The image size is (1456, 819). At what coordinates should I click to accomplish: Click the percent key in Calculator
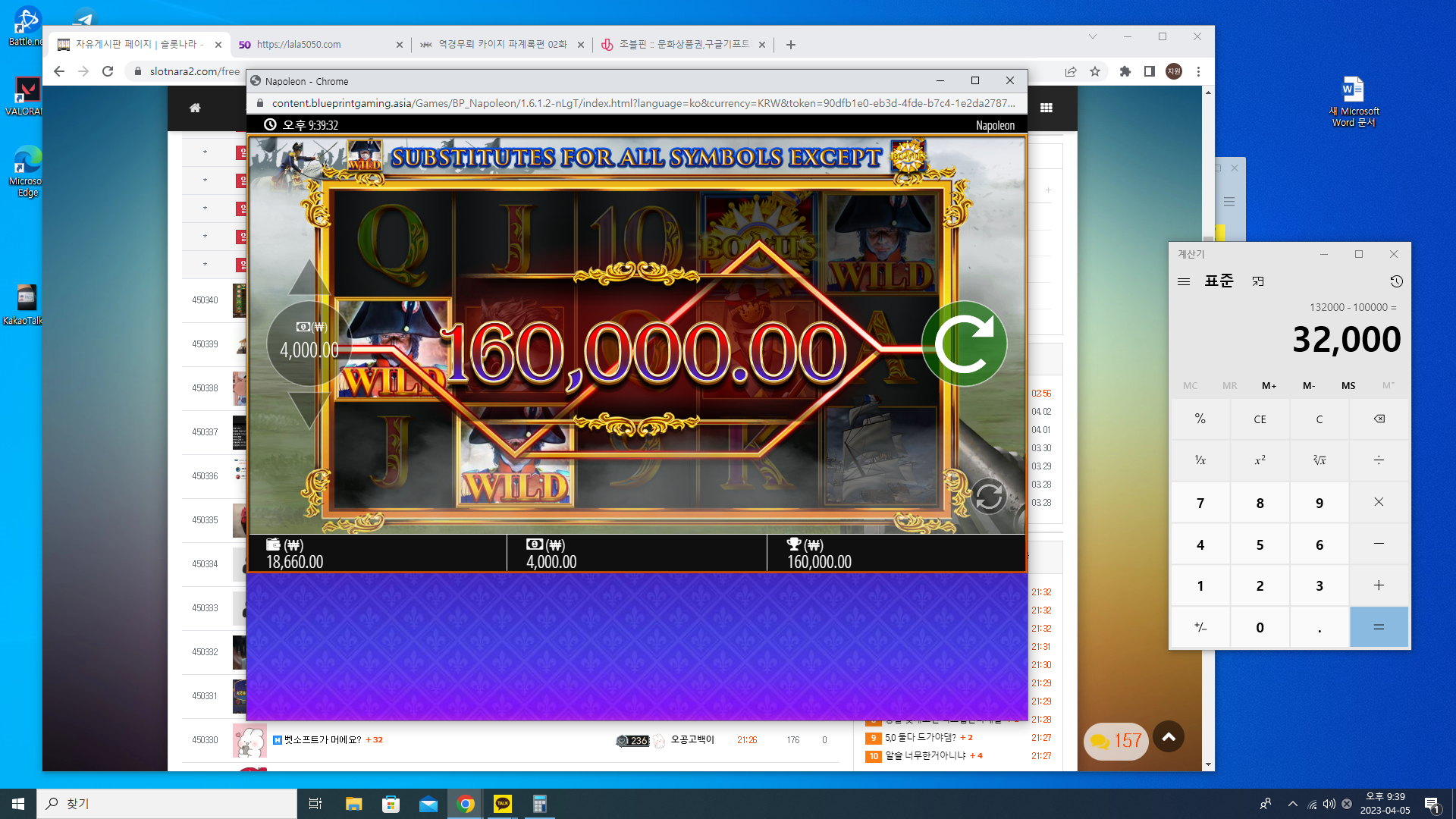pos(1200,419)
